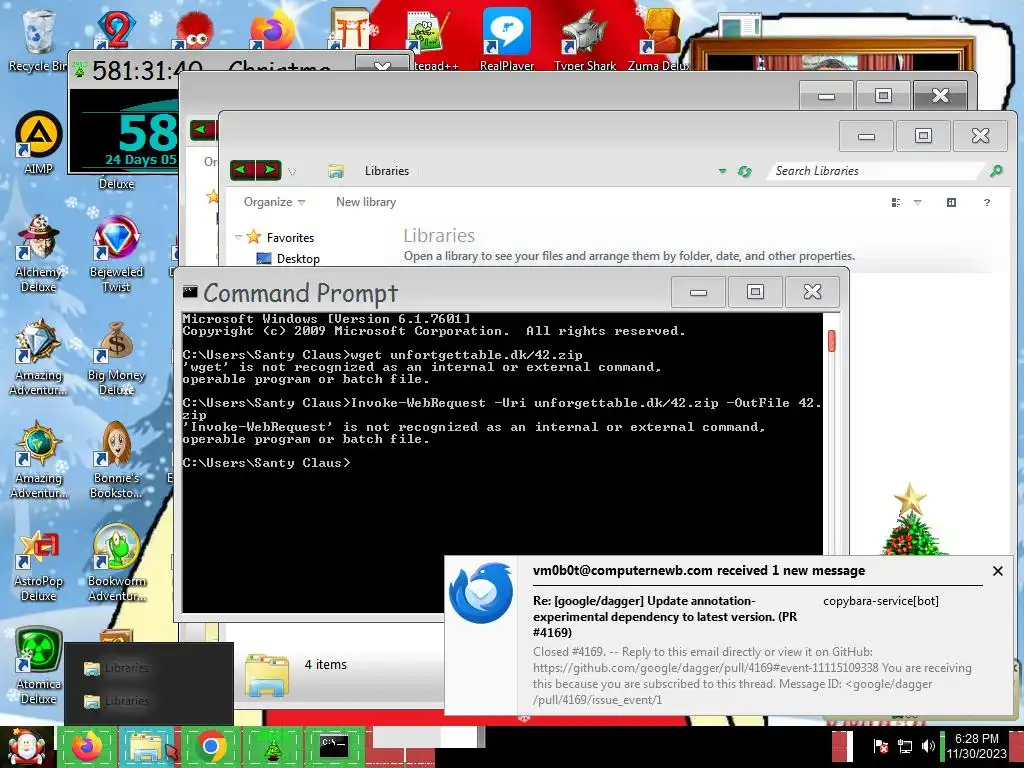This screenshot has width=1024, height=768.
Task: Open the Zuma Deluxe desktop shortcut
Action: pyautogui.click(x=661, y=38)
